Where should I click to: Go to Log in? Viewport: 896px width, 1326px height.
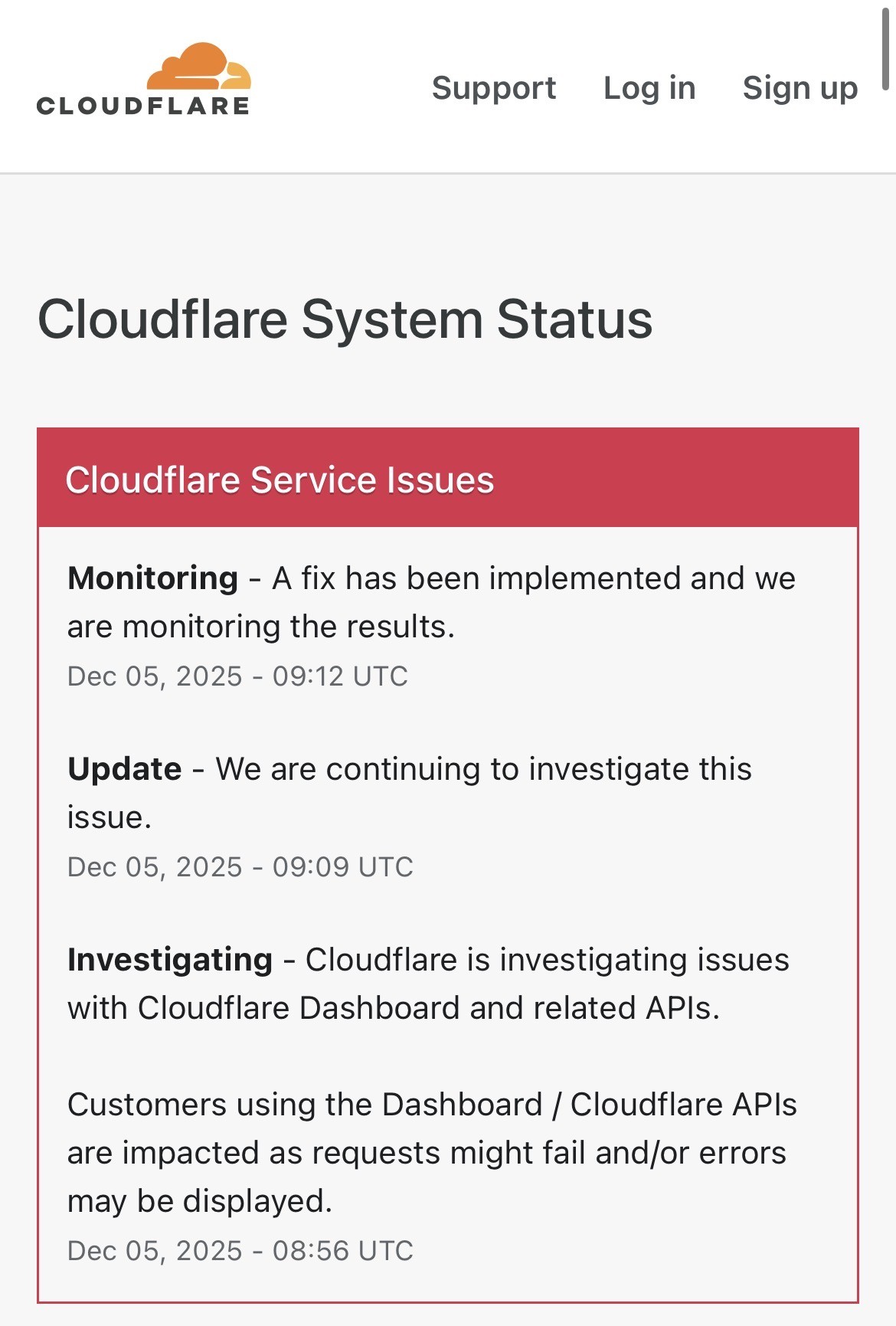point(649,88)
